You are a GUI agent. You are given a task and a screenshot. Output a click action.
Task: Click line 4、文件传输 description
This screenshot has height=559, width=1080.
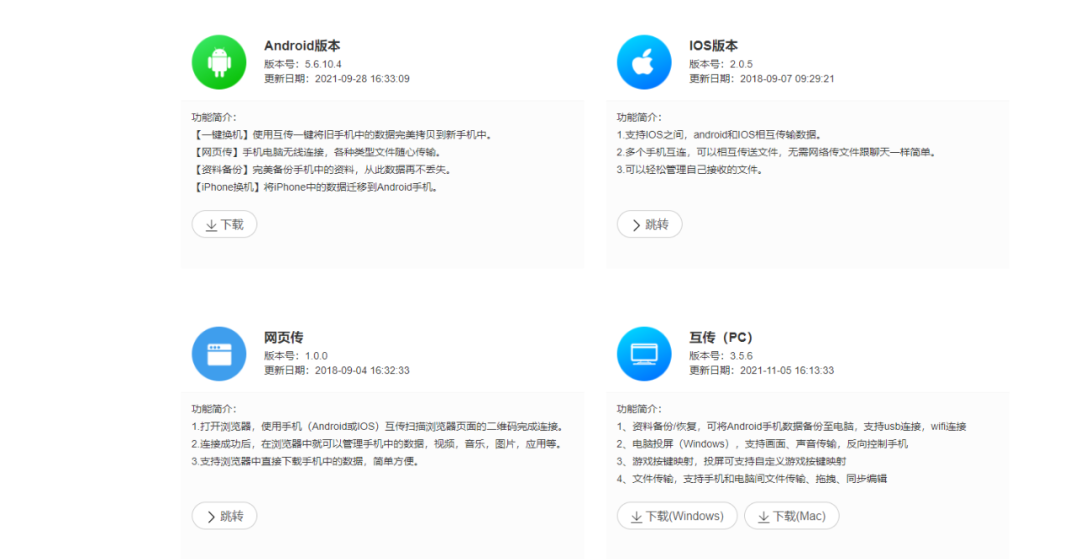coord(752,478)
